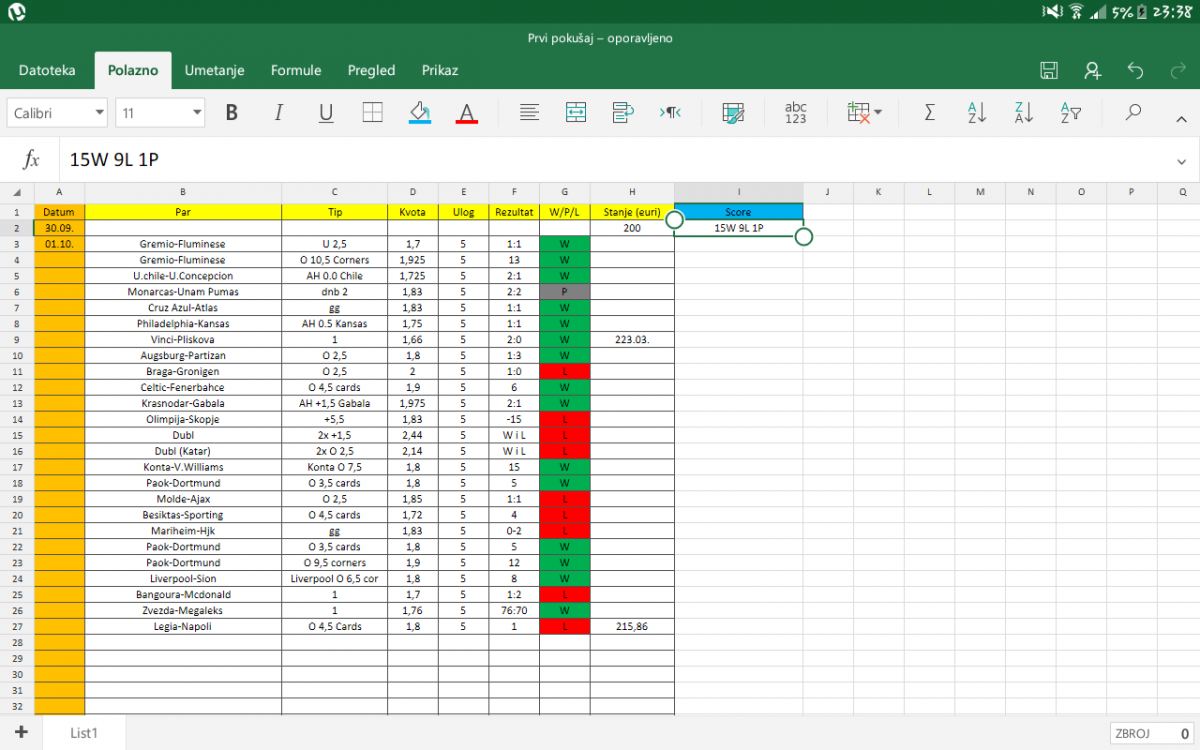The height and width of the screenshot is (750, 1200).
Task: Toggle italic formatting
Action: [x=279, y=113]
